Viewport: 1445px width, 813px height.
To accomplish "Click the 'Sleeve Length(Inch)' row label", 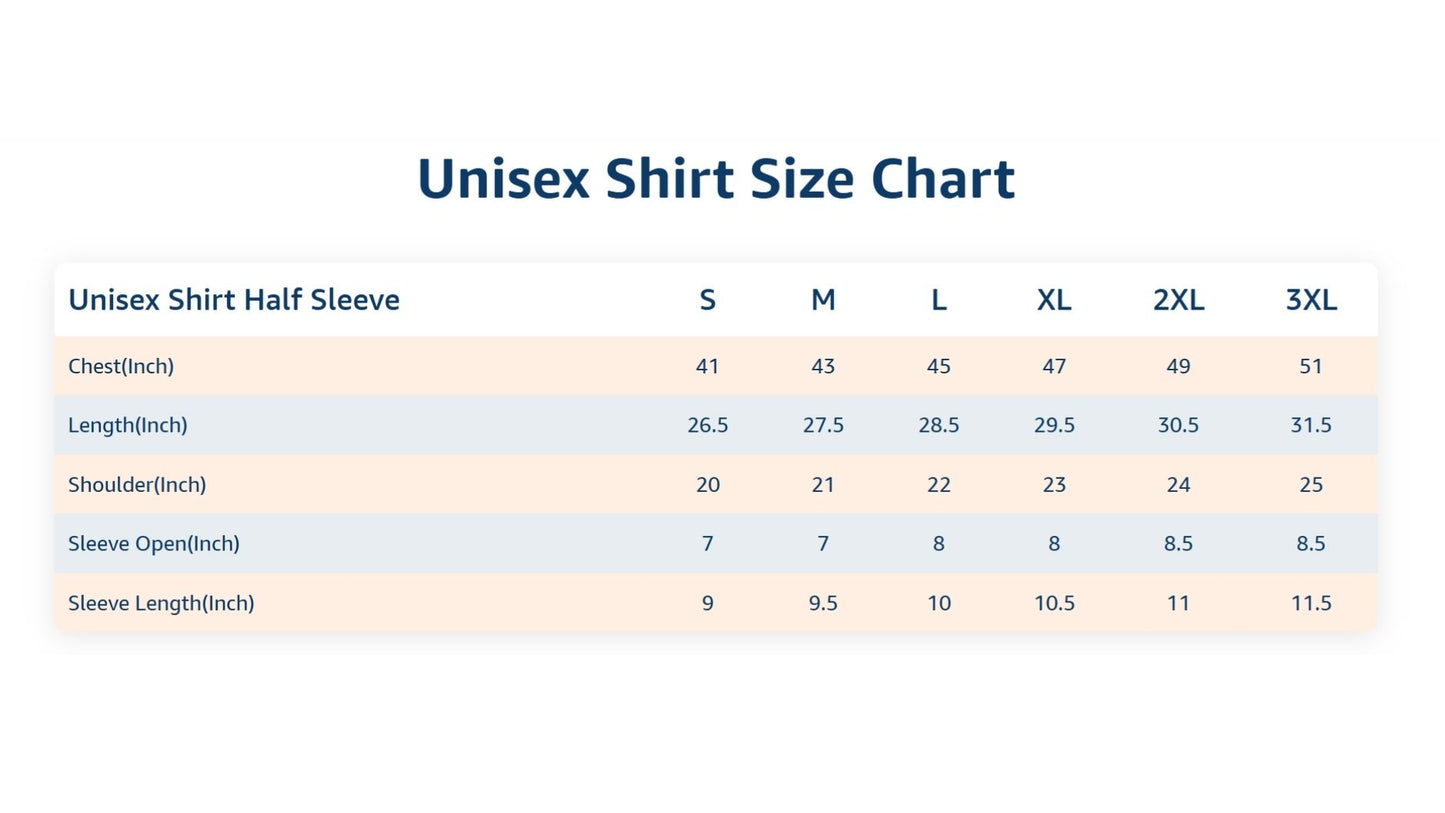I will (x=161, y=603).
